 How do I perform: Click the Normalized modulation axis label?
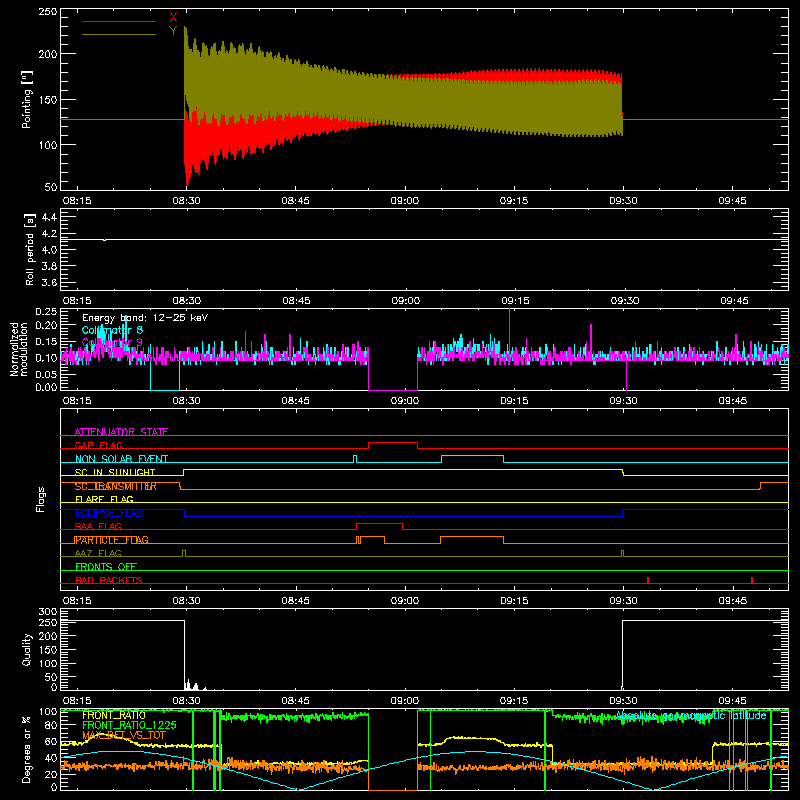click(x=19, y=349)
